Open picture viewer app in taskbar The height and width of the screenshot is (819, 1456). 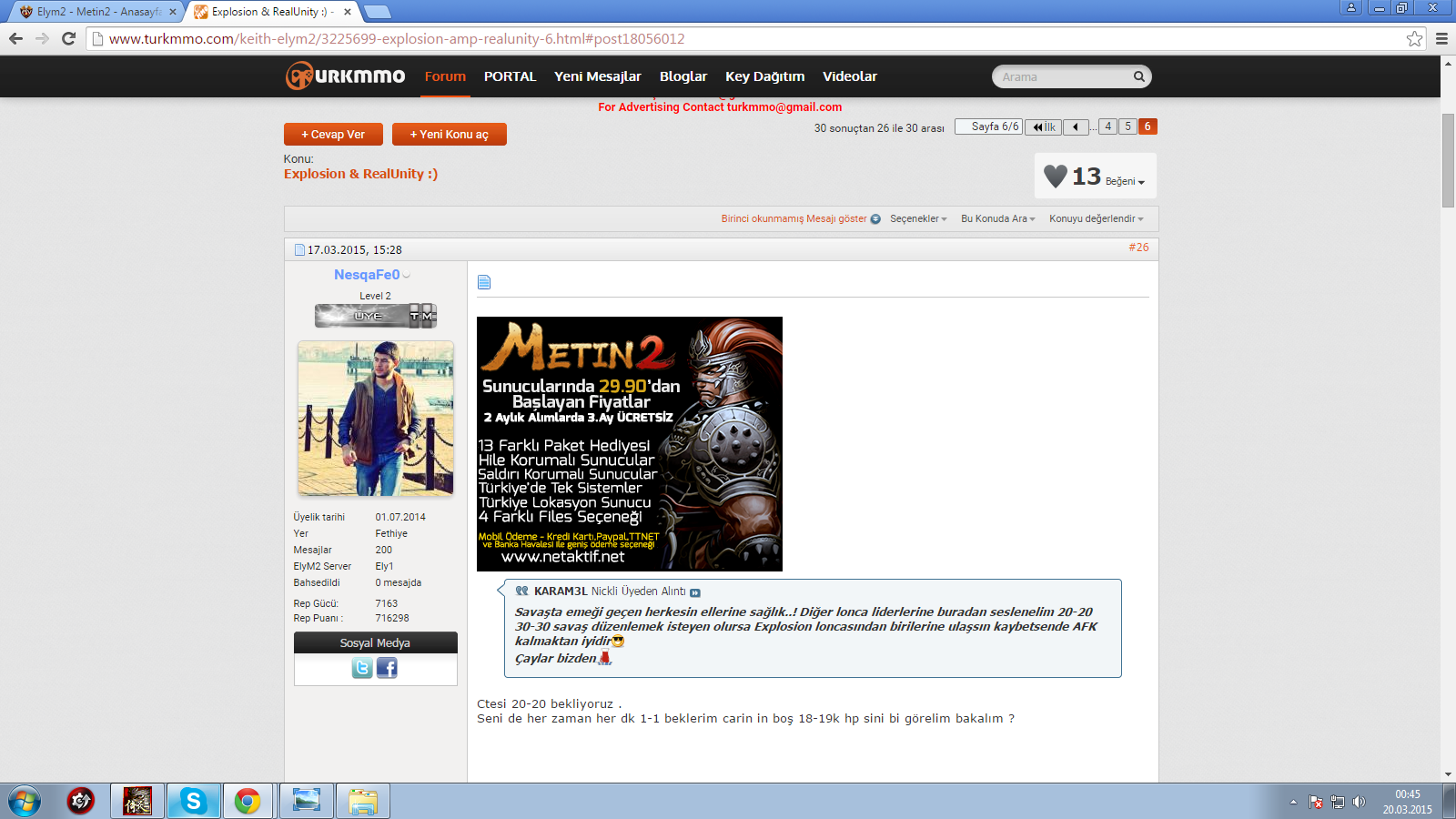click(307, 801)
